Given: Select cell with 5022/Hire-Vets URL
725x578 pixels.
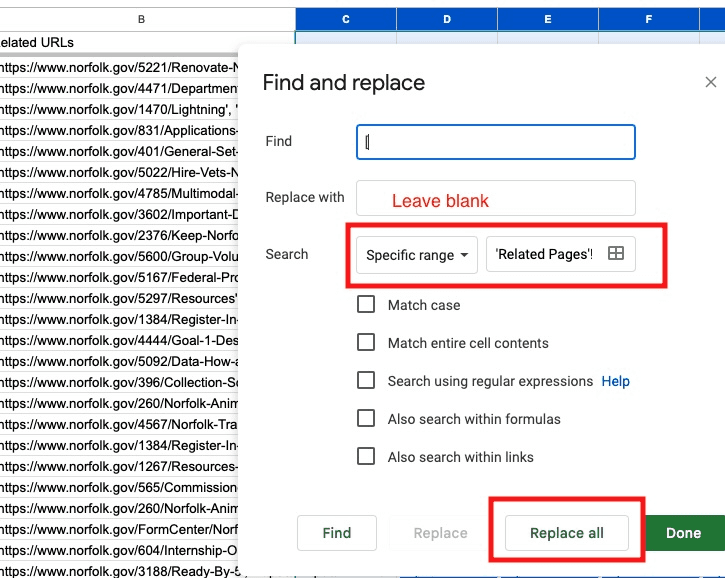Looking at the screenshot, I should [x=119, y=172].
